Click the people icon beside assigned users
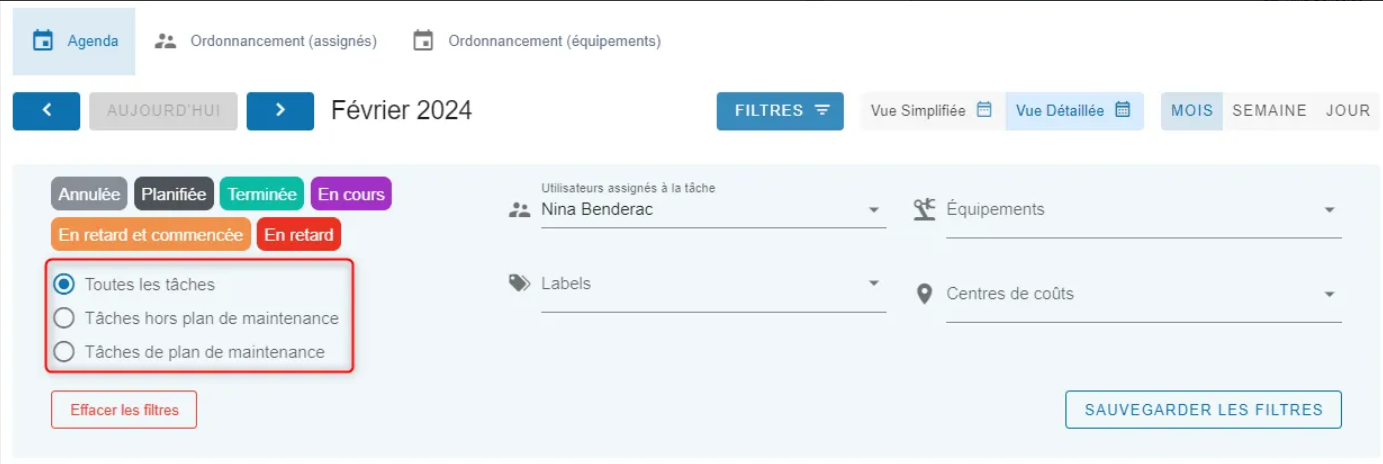This screenshot has height=464, width=1383. [x=519, y=210]
